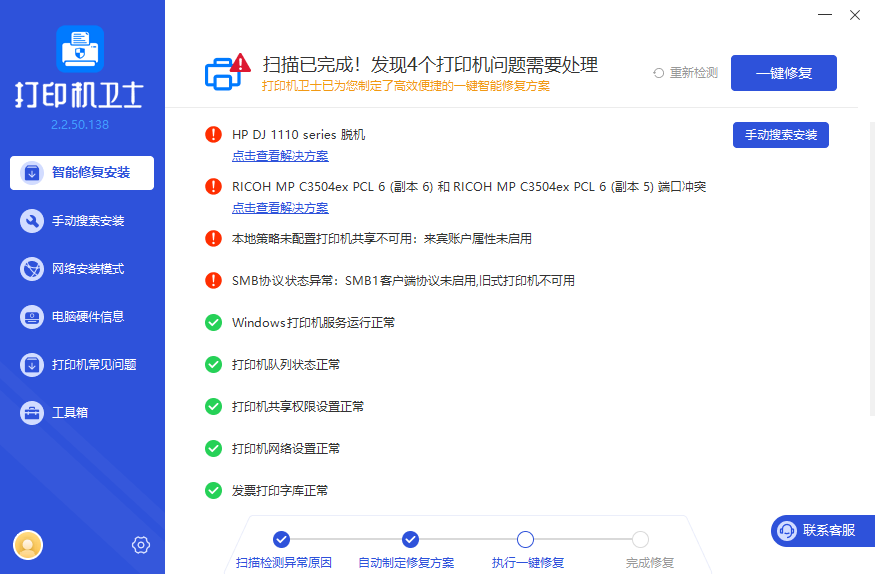875x574 pixels.
Task: Open 联系客服 support button
Action: (x=823, y=530)
